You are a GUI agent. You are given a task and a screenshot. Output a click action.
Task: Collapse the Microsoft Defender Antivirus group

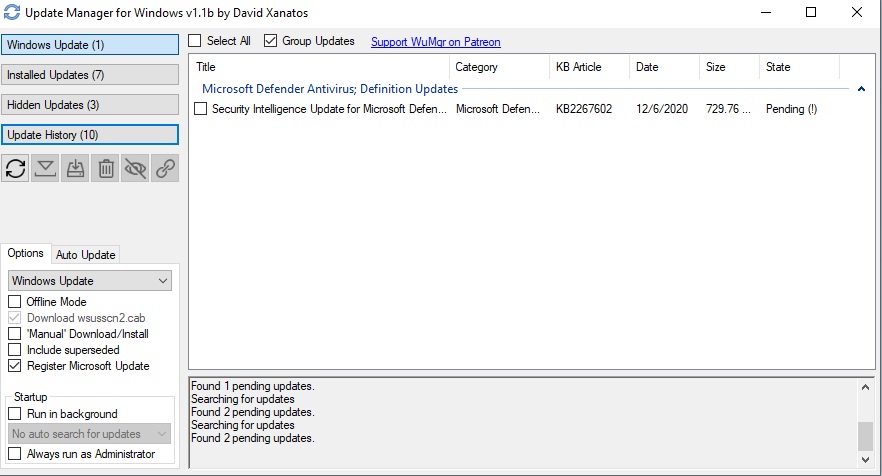point(860,89)
